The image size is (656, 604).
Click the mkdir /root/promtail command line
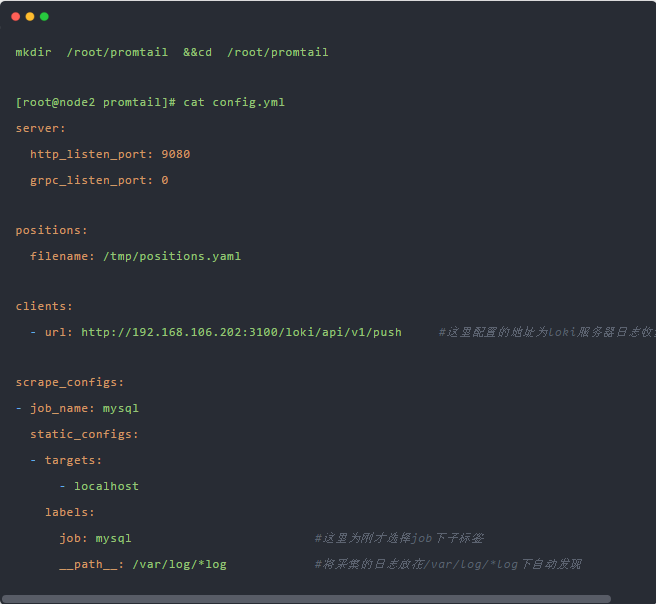[x=171, y=52]
